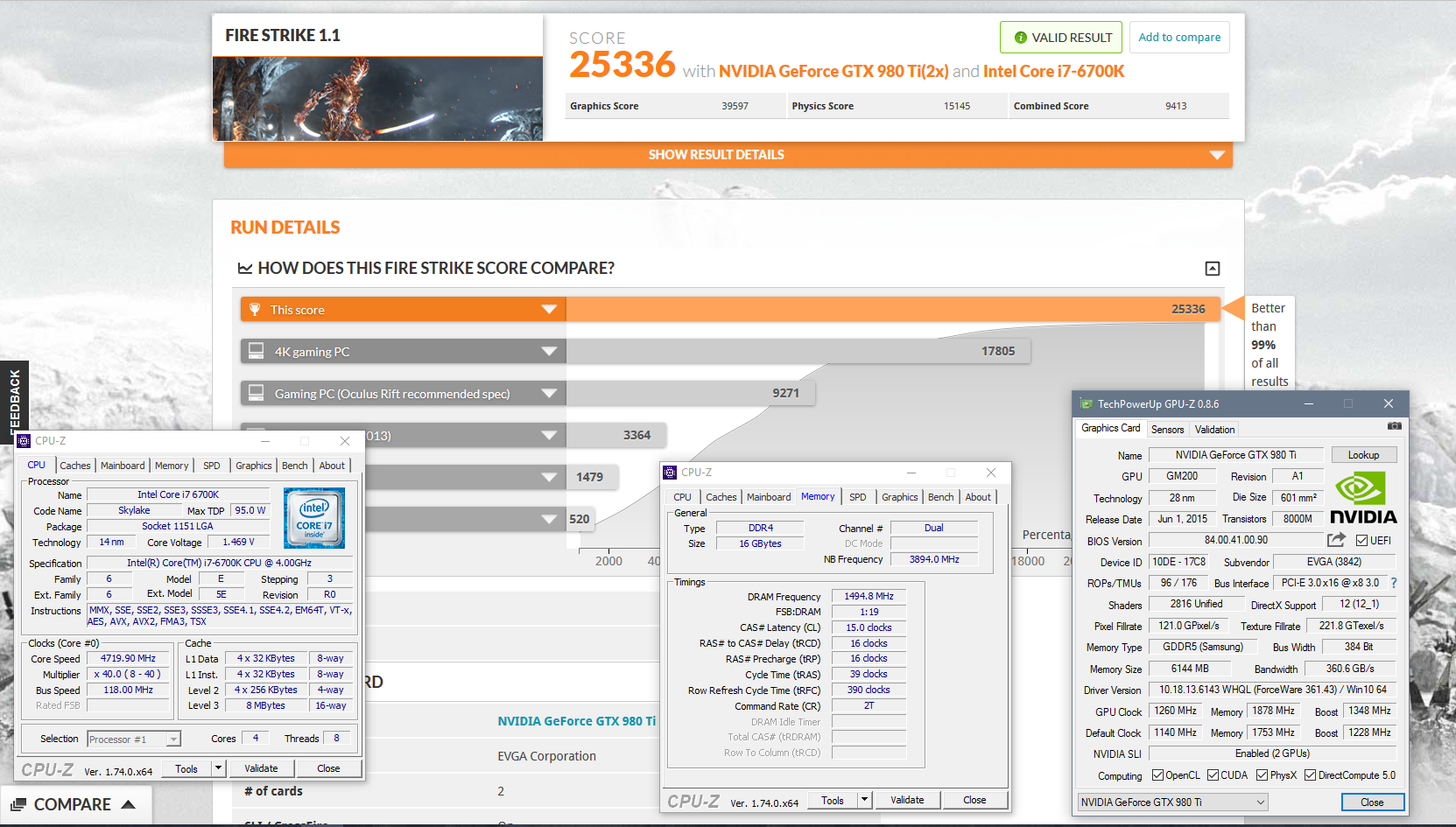Click the green Valid Result check icon
The height and width of the screenshot is (827, 1456).
[1021, 38]
